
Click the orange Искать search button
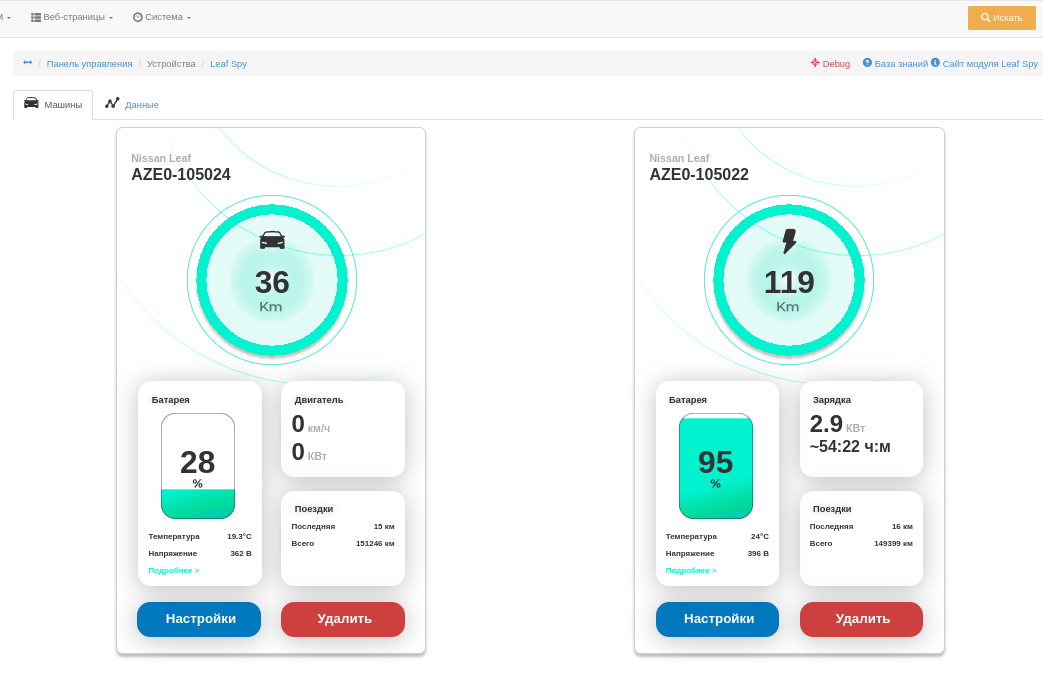pos(1001,18)
